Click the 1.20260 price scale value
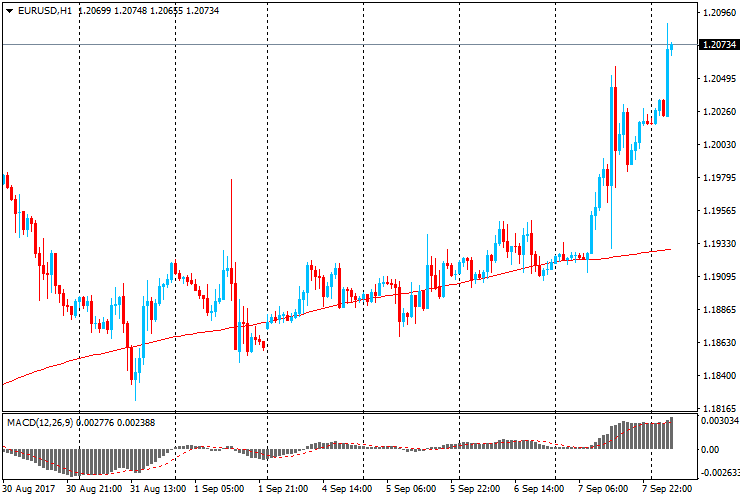Viewport: 740px width, 500px height. coord(719,112)
